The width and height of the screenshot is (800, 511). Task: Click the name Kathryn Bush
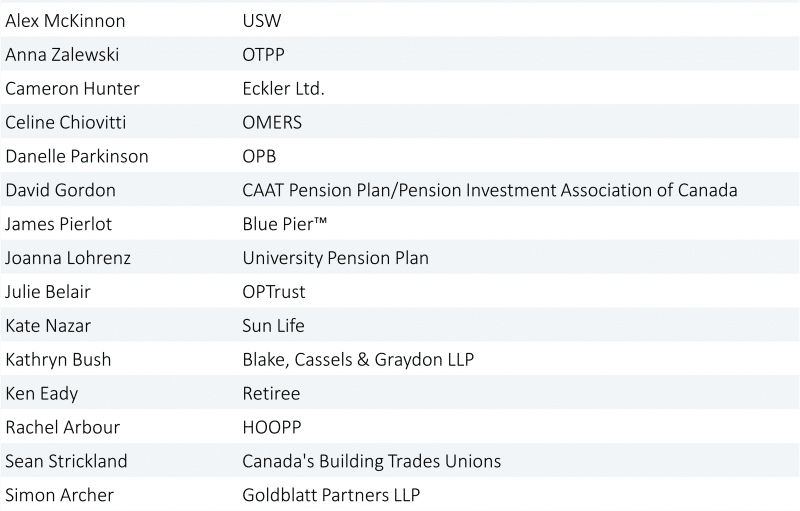58,359
